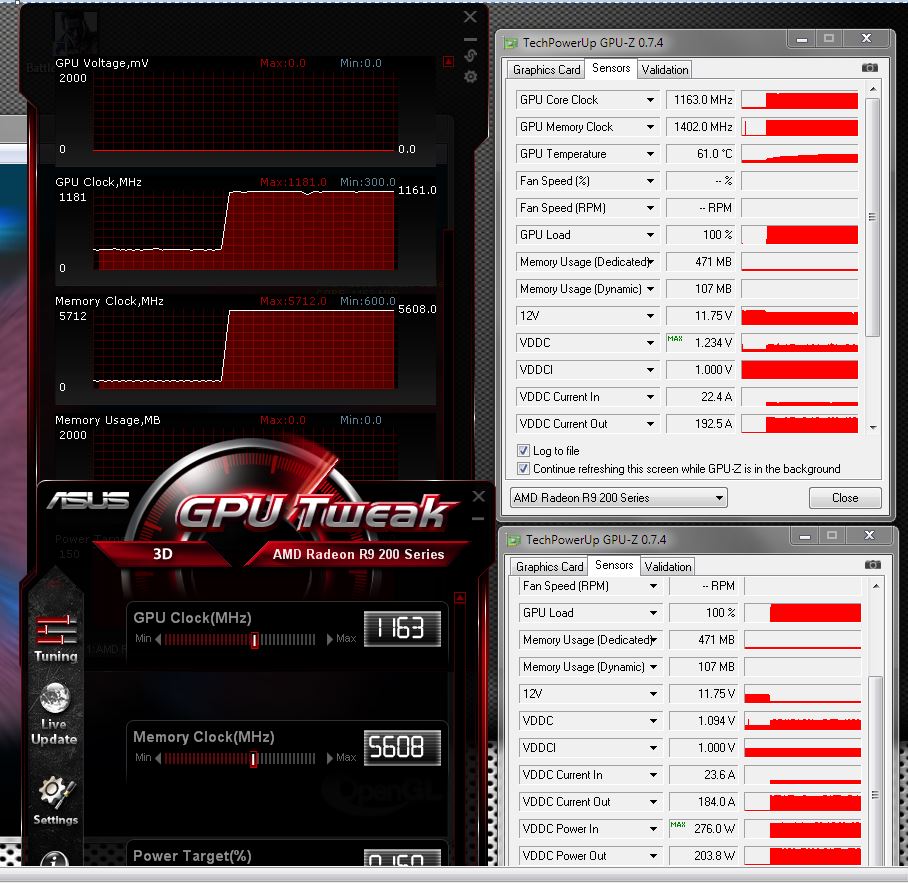The height and width of the screenshot is (883, 908).
Task: Open the Tuning panel in GPU Tweak
Action: pyautogui.click(x=56, y=637)
